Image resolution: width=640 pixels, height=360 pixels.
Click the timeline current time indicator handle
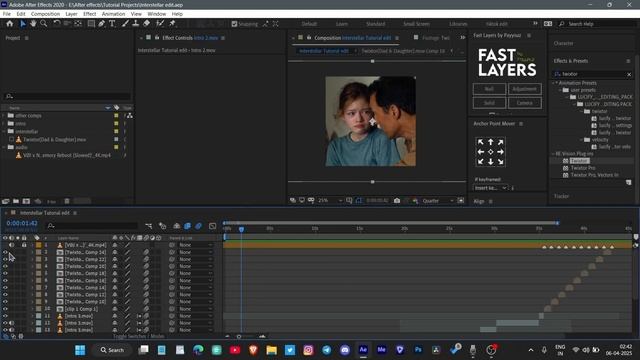point(241,230)
